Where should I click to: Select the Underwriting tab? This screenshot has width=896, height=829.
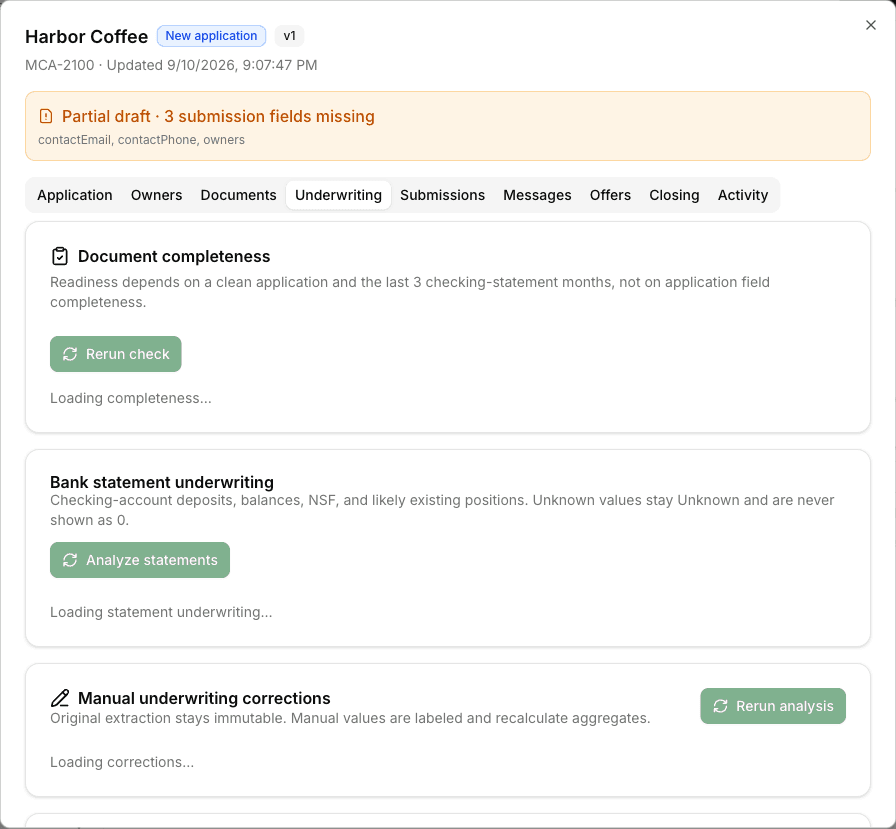[338, 195]
